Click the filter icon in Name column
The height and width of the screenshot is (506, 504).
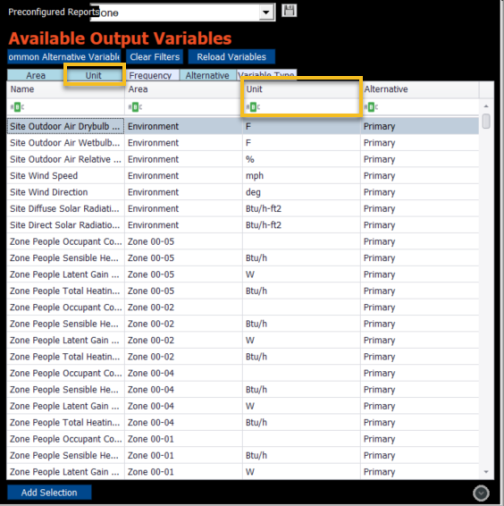click(17, 107)
